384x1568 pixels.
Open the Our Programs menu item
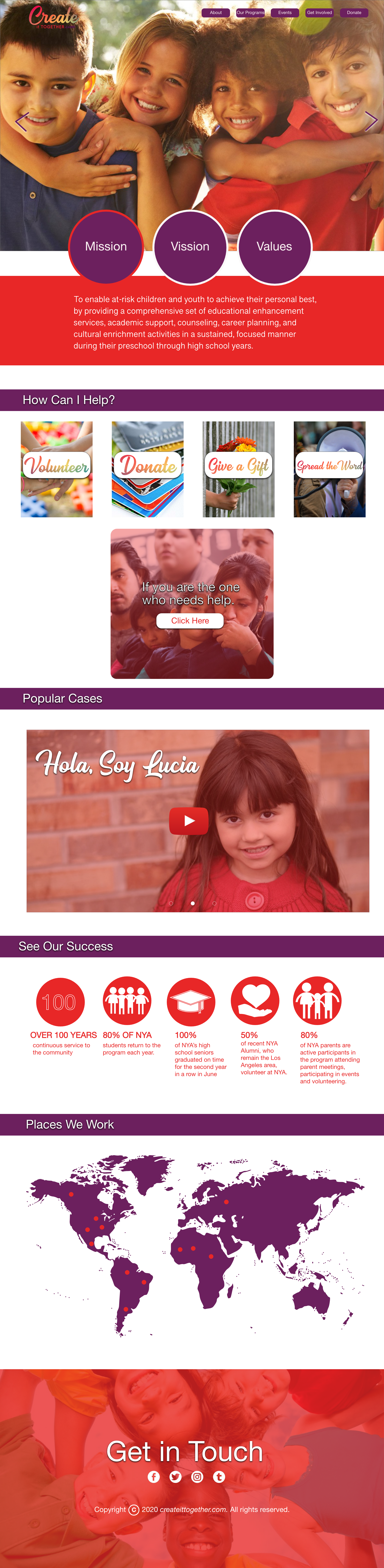[250, 12]
